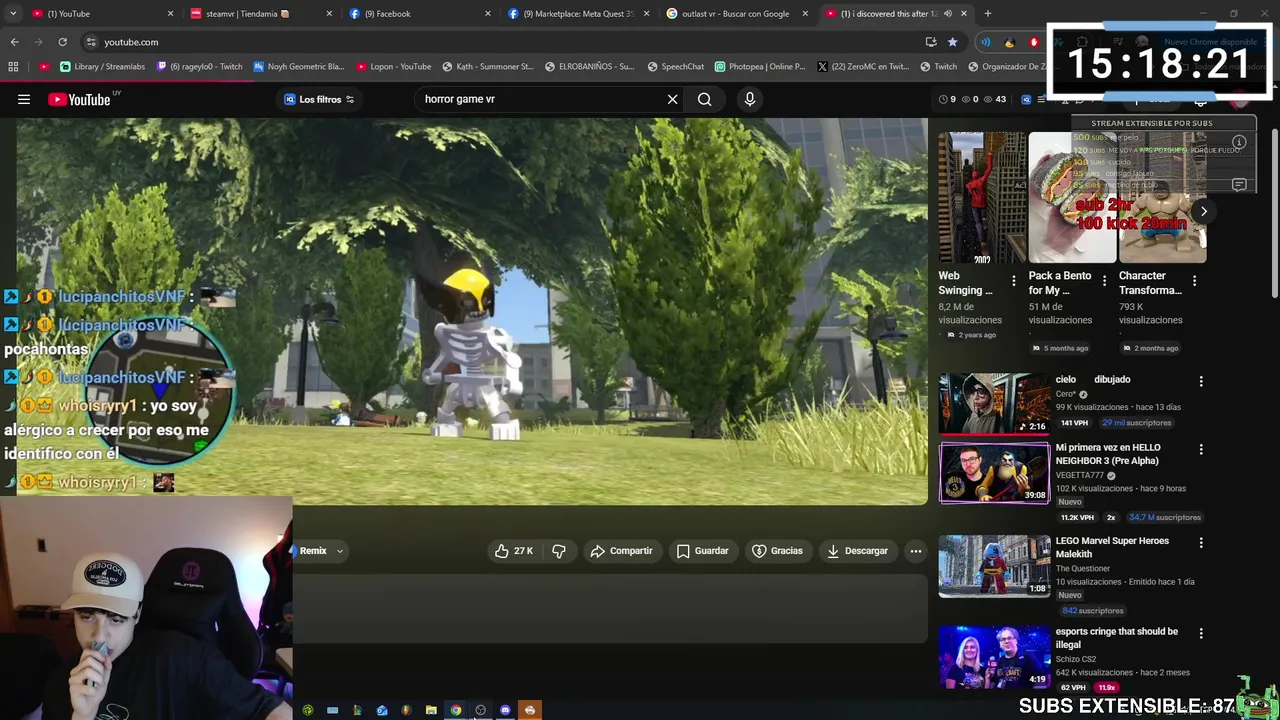Image resolution: width=1280 pixels, height=720 pixels.
Task: Open the Lopon - YouTube bookmark
Action: pyautogui.click(x=394, y=67)
